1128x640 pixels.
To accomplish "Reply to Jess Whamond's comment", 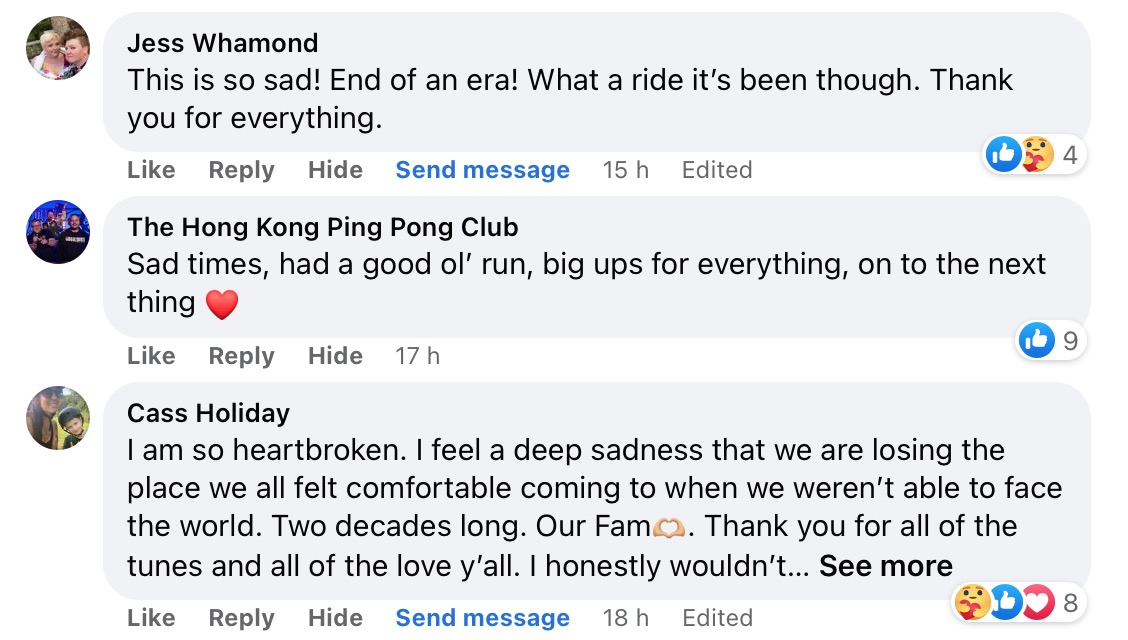I will (241, 170).
